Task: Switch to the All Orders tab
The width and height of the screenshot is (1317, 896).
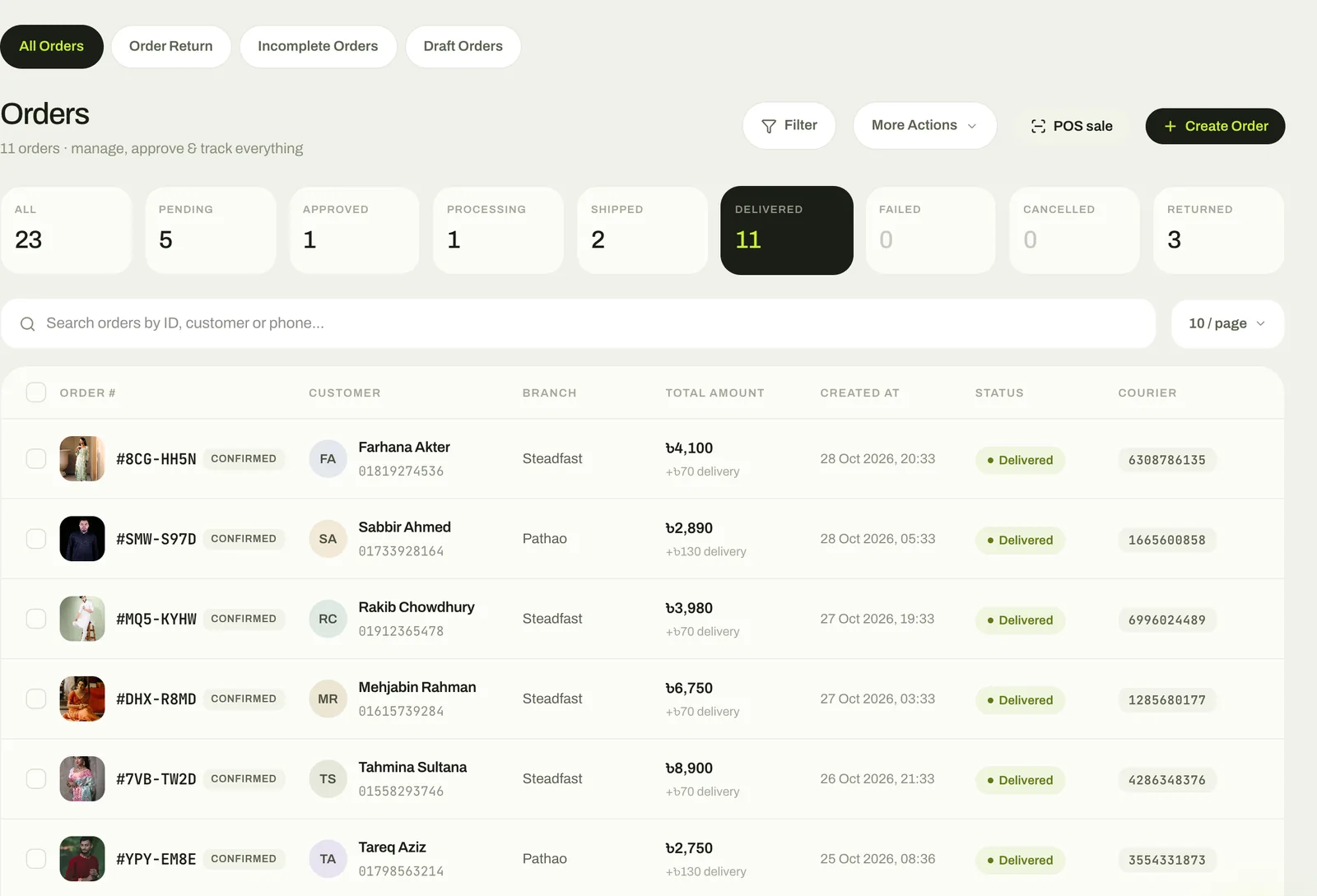Action: pyautogui.click(x=52, y=46)
